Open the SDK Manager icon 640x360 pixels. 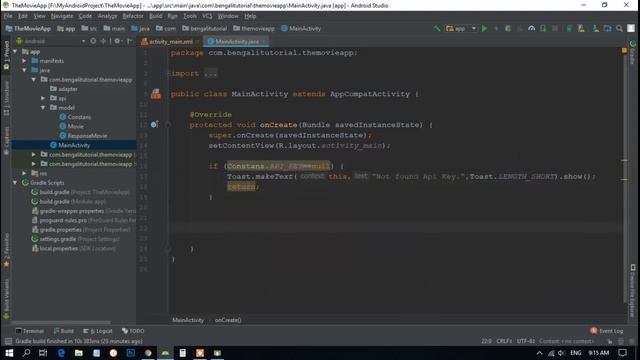596,29
